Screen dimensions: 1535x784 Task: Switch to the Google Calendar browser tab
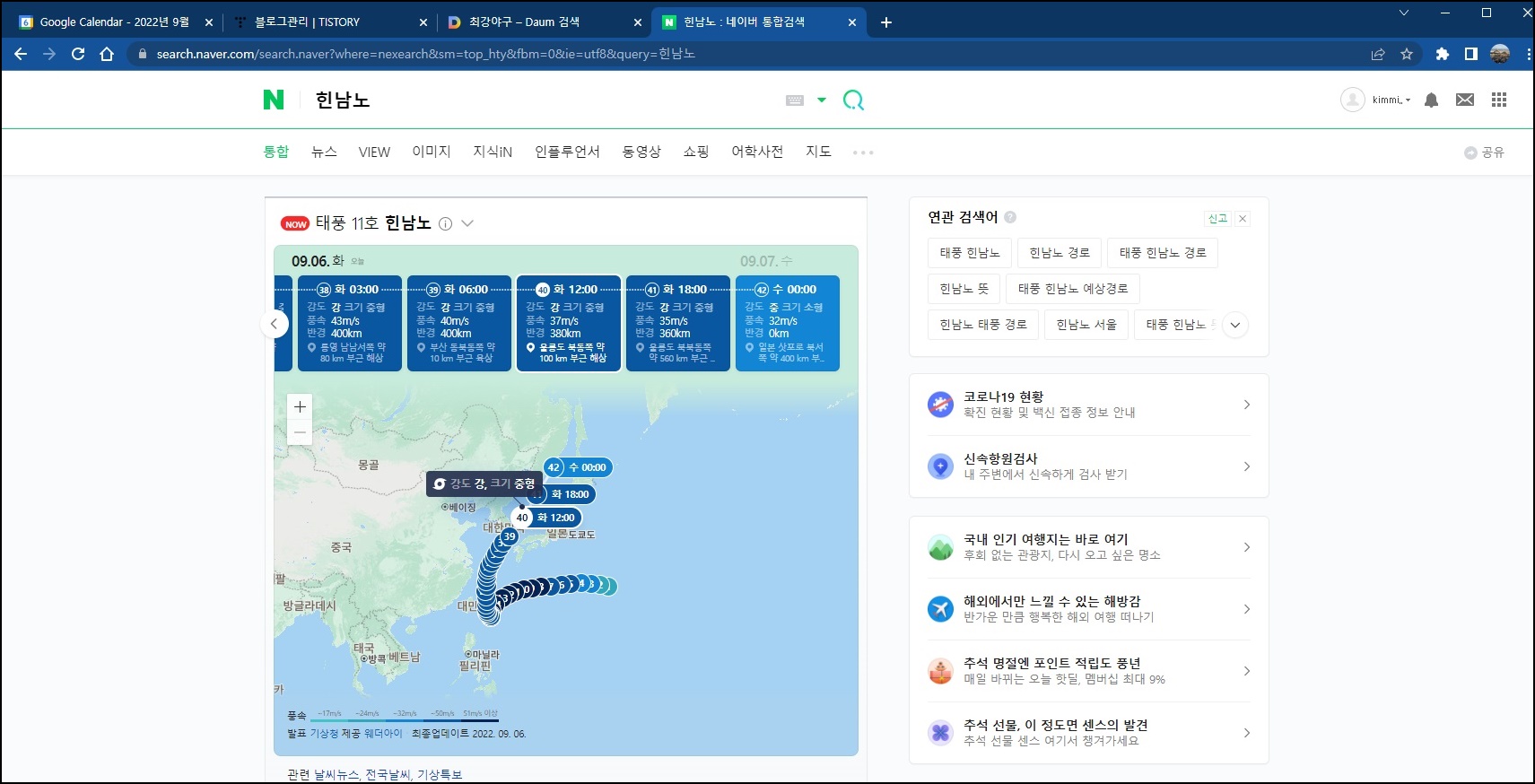tap(115, 22)
